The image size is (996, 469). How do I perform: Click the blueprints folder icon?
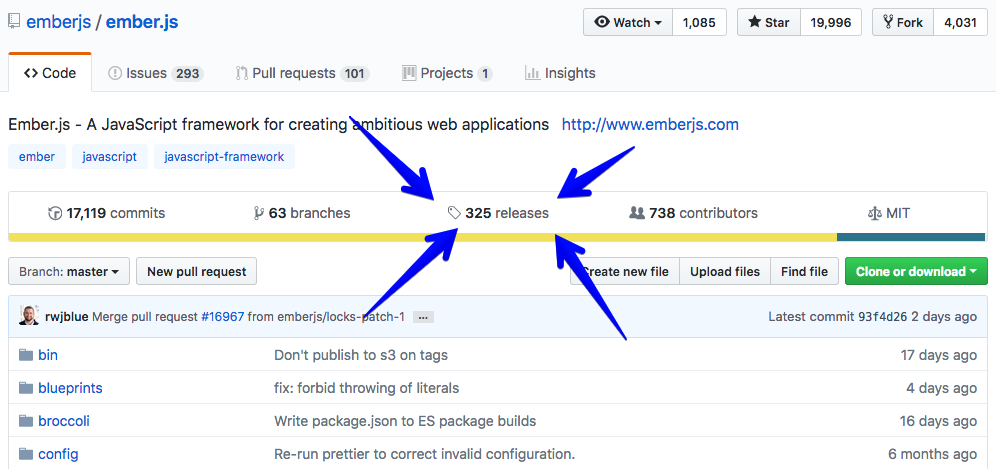26,388
